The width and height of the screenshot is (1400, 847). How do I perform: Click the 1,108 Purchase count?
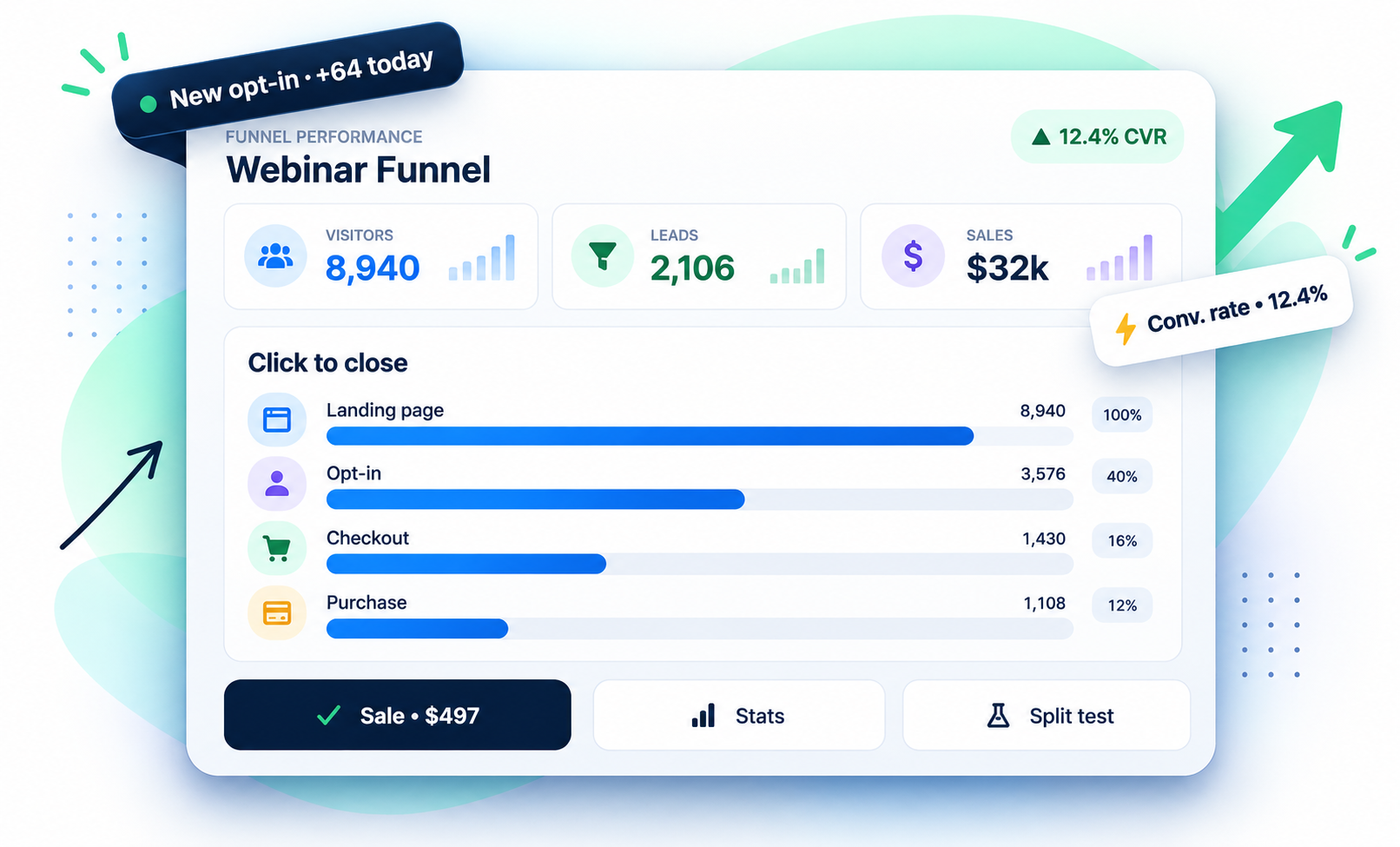[x=1045, y=603]
